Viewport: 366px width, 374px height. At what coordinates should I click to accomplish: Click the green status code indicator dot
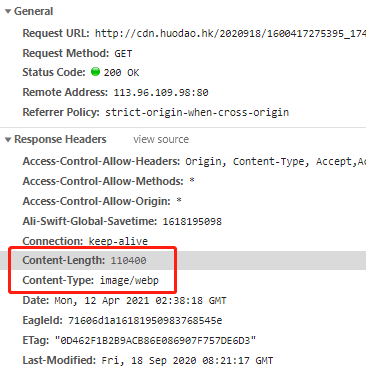click(x=95, y=72)
